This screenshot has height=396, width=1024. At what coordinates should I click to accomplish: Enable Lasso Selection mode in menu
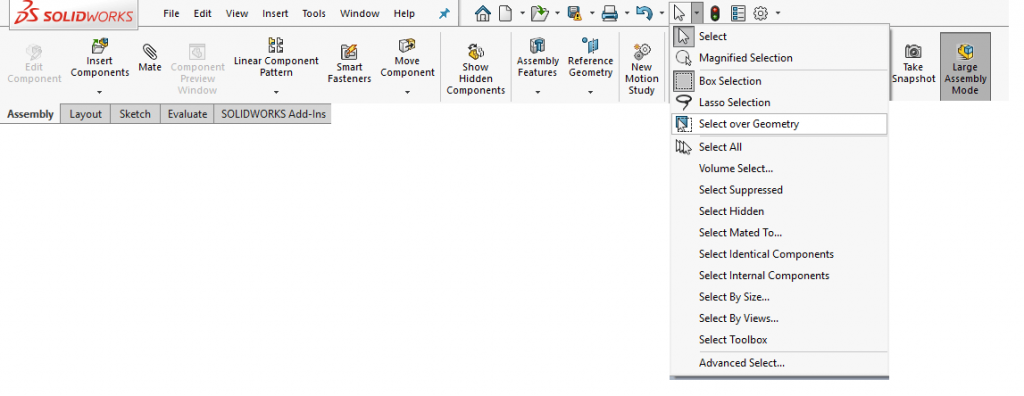780,103
